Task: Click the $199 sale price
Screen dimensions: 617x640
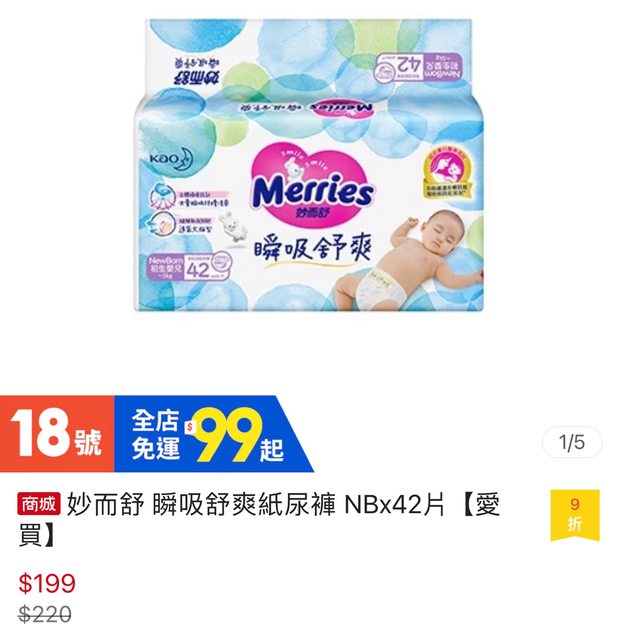Action: [x=47, y=583]
